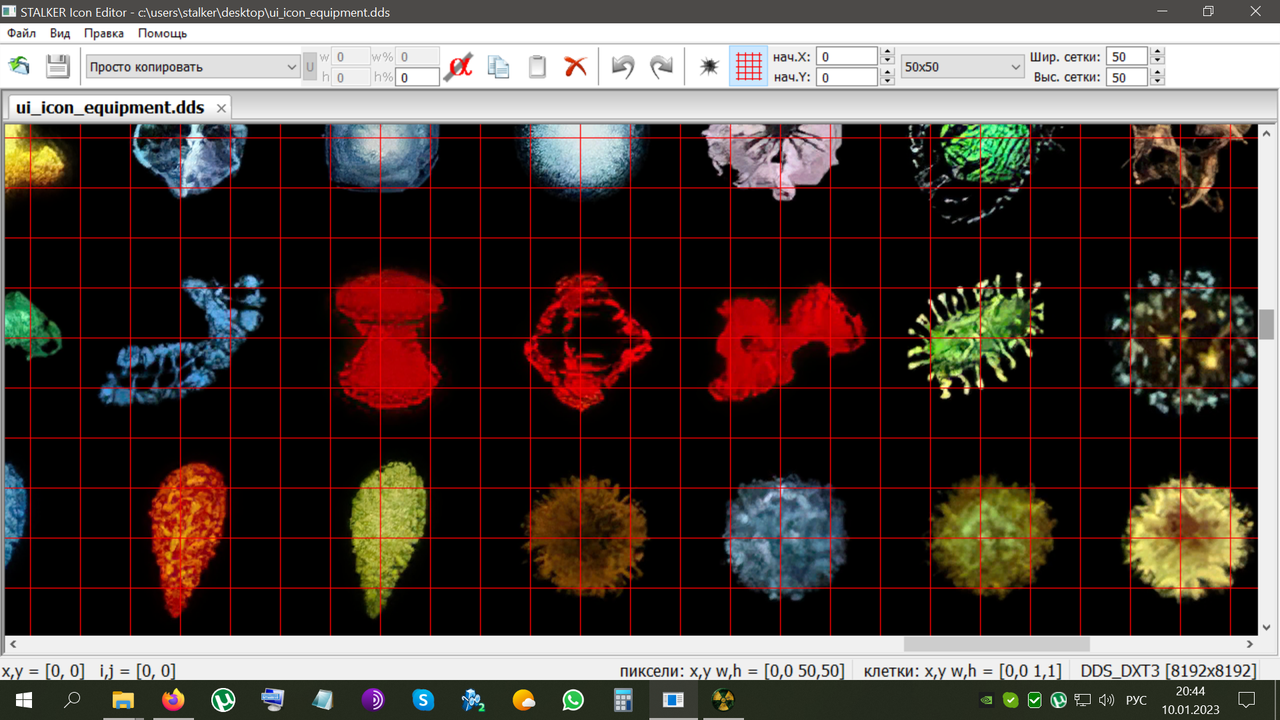This screenshot has width=1280, height=720.
Task: Click the black splash star icon
Action: 709,67
